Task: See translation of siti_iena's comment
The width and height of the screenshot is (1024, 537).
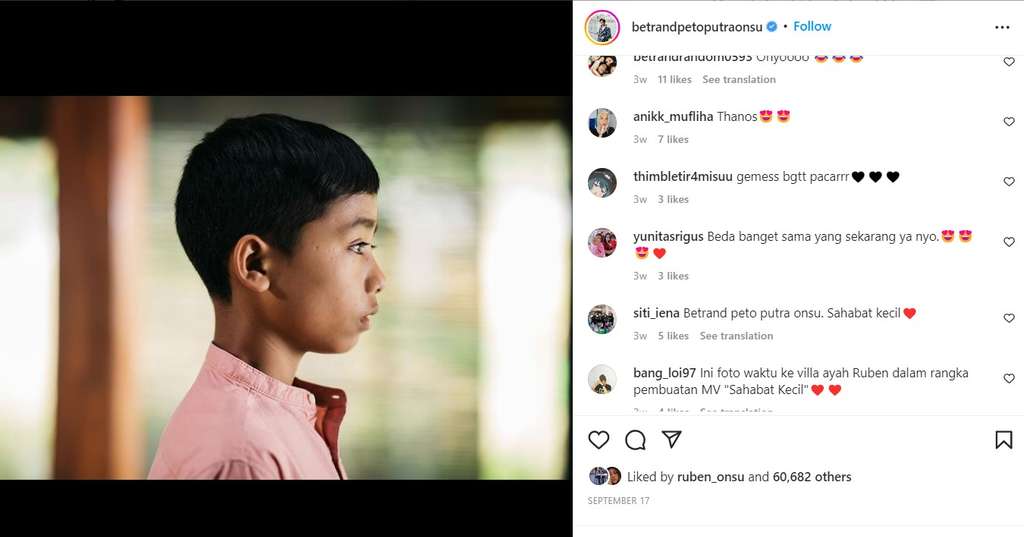Action: point(736,336)
